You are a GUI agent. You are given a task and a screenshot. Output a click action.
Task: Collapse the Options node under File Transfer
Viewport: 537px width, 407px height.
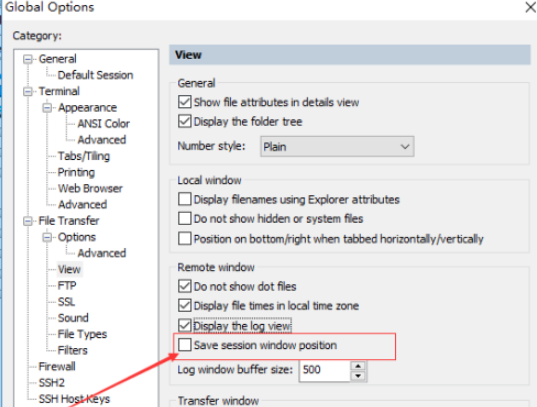click(x=47, y=237)
